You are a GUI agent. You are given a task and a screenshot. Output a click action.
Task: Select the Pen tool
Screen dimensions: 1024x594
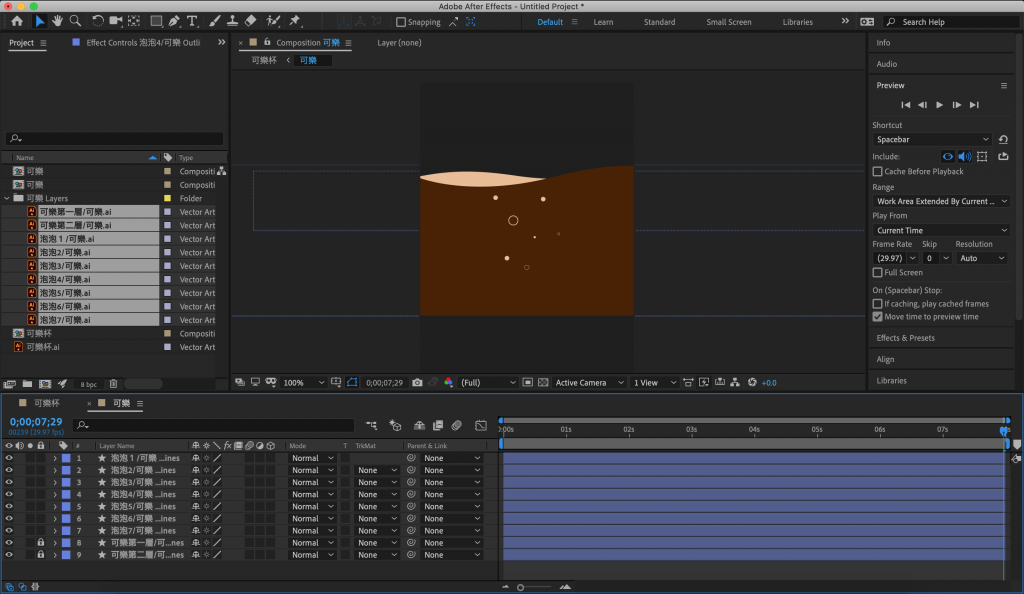(174, 20)
